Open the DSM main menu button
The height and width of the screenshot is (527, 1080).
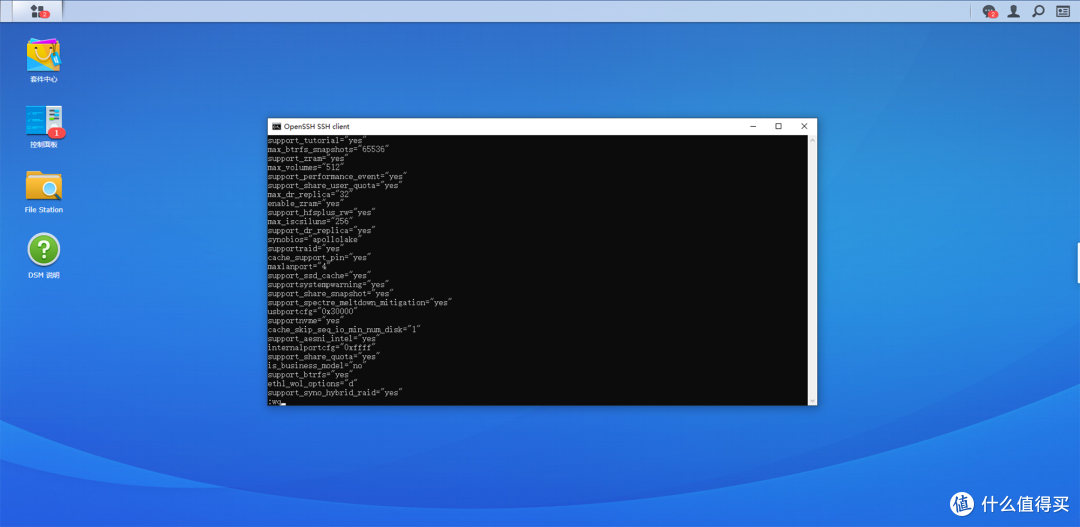[38, 11]
